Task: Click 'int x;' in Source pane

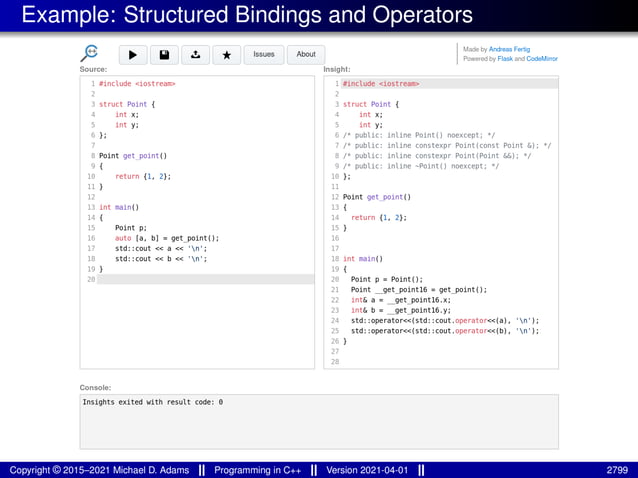Action: 127,114
